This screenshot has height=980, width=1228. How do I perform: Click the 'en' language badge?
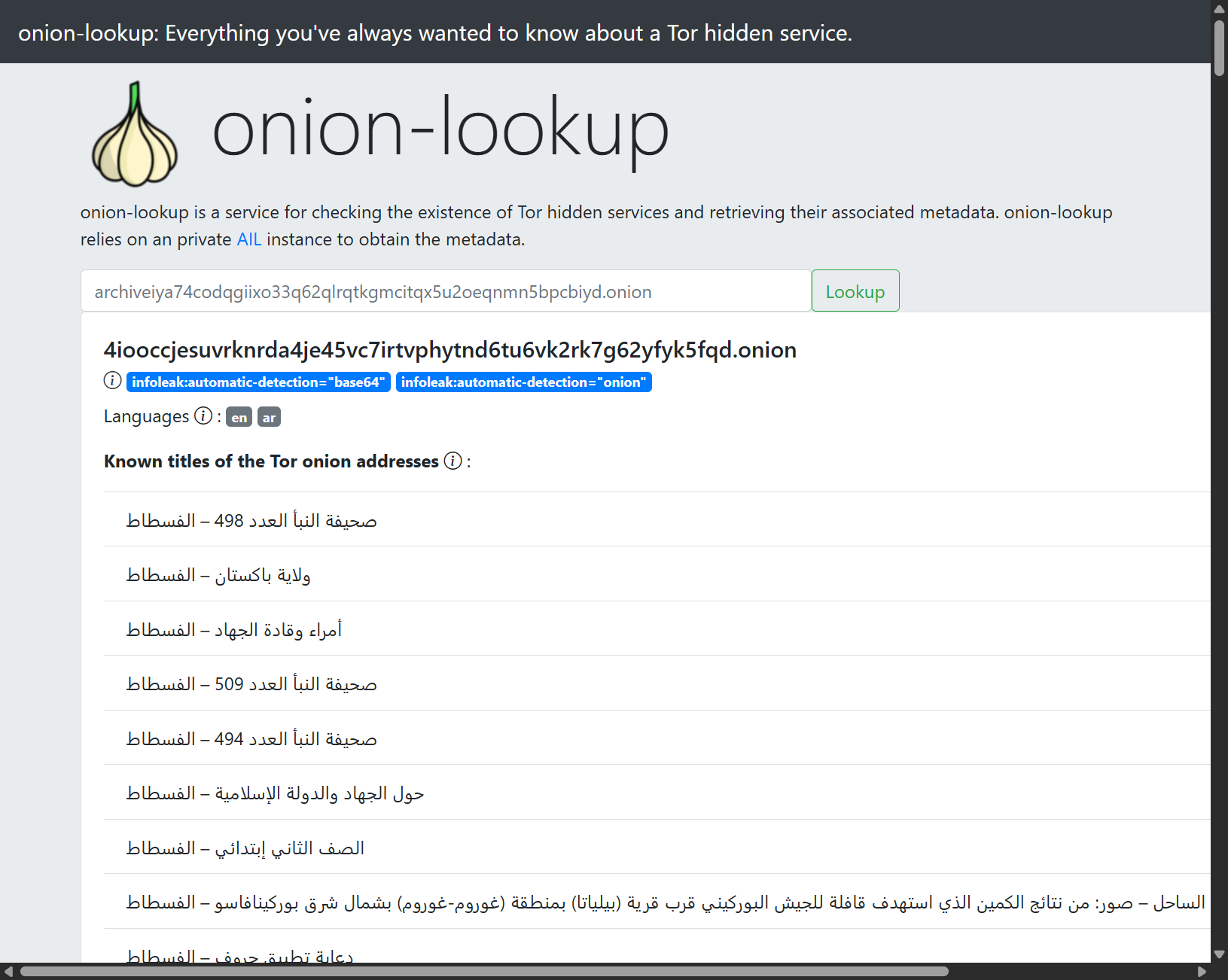[x=239, y=417]
